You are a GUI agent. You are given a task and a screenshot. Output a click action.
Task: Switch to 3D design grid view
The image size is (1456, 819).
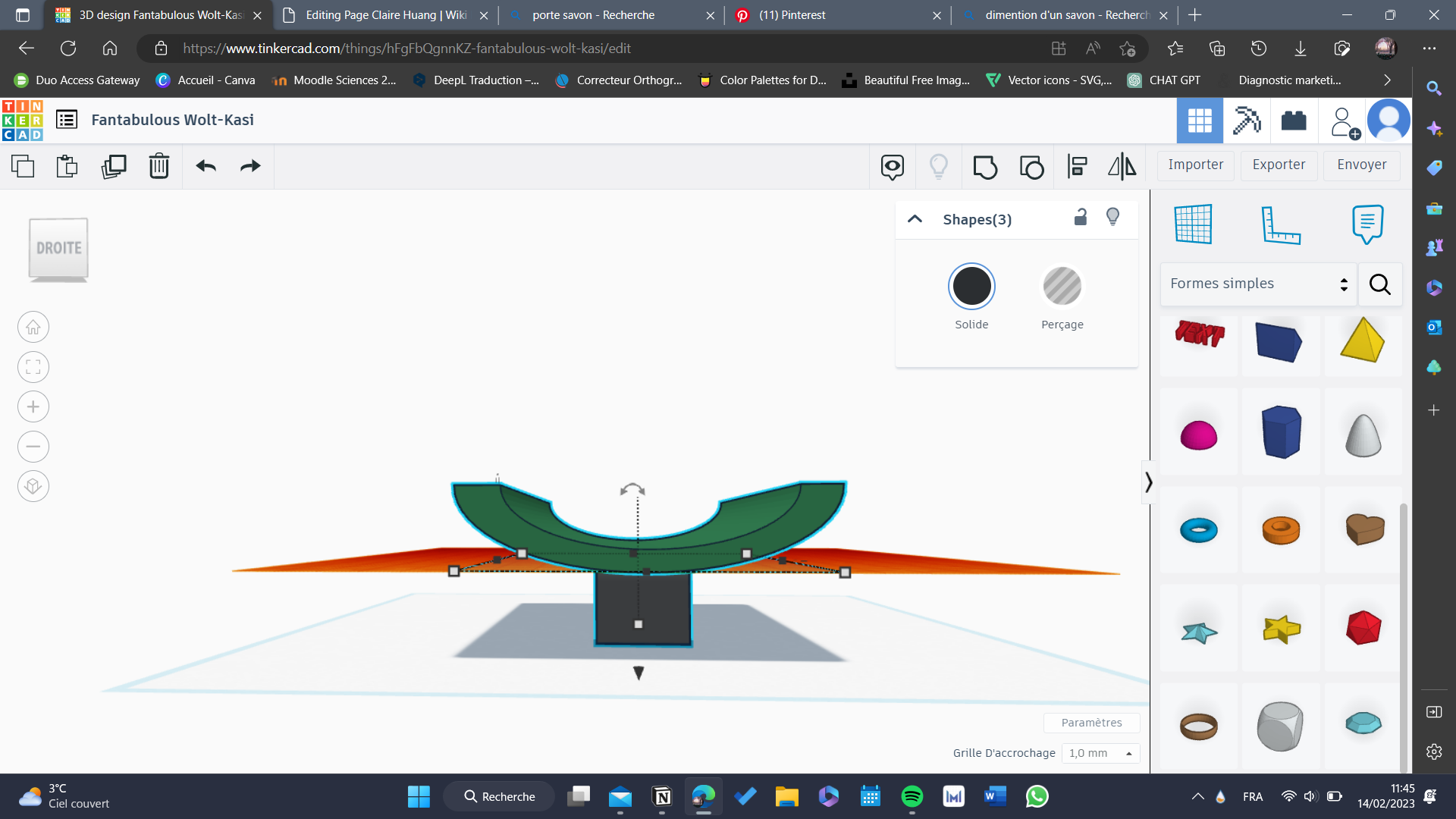coord(1200,120)
